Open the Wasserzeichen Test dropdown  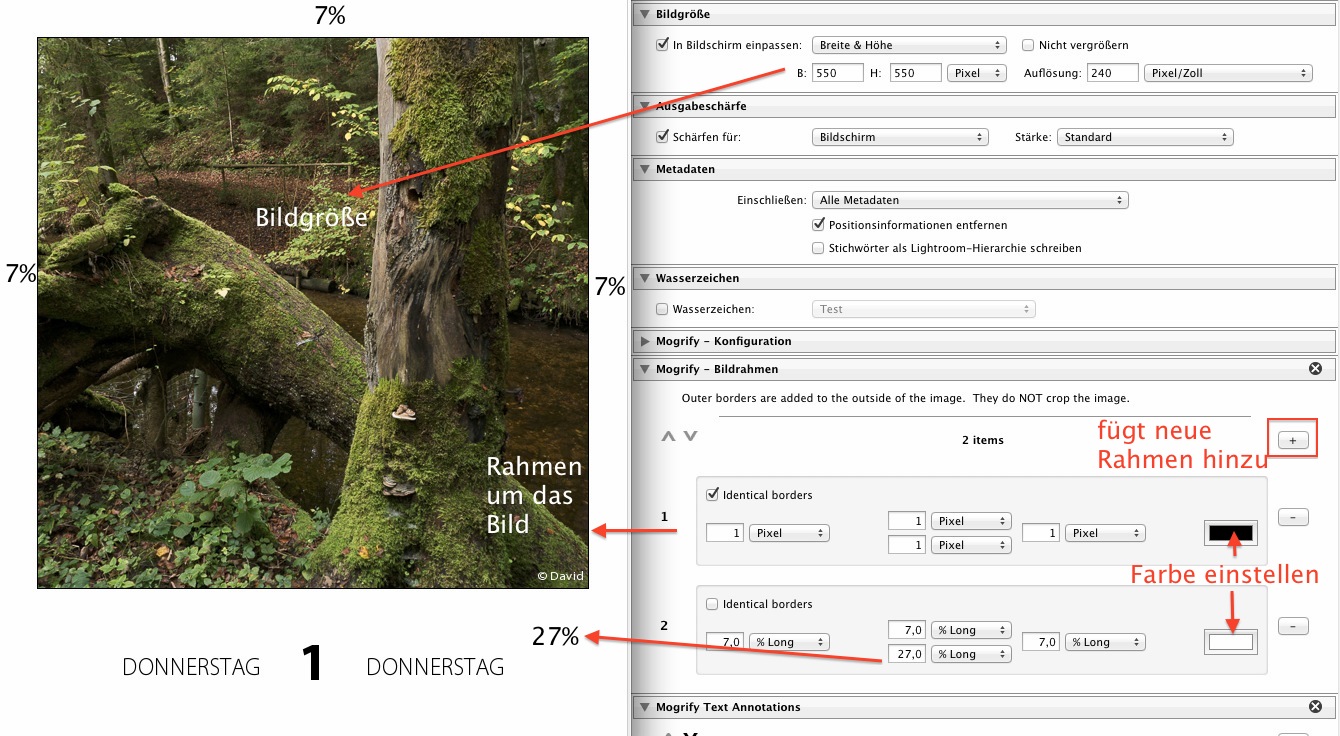[x=924, y=310]
